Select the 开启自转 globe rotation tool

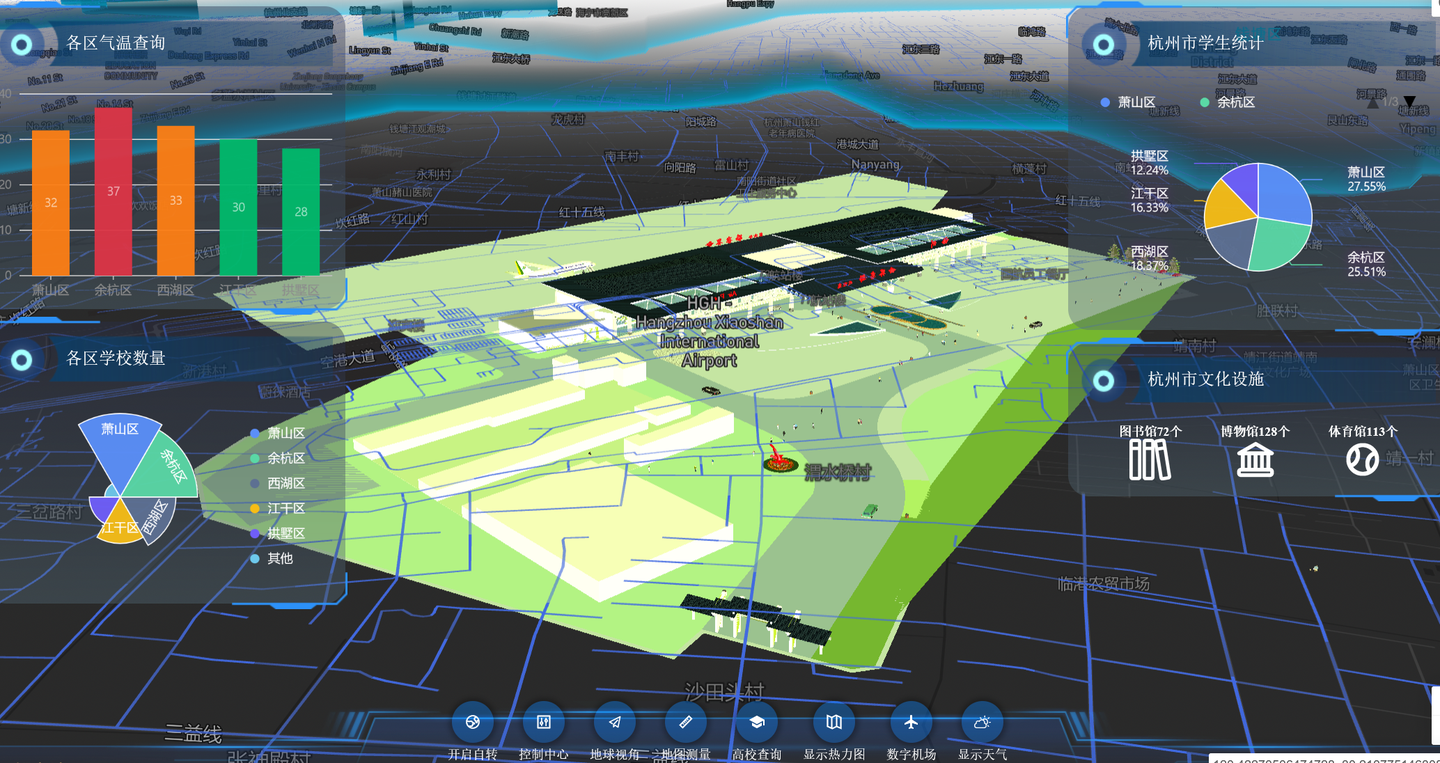tap(472, 722)
